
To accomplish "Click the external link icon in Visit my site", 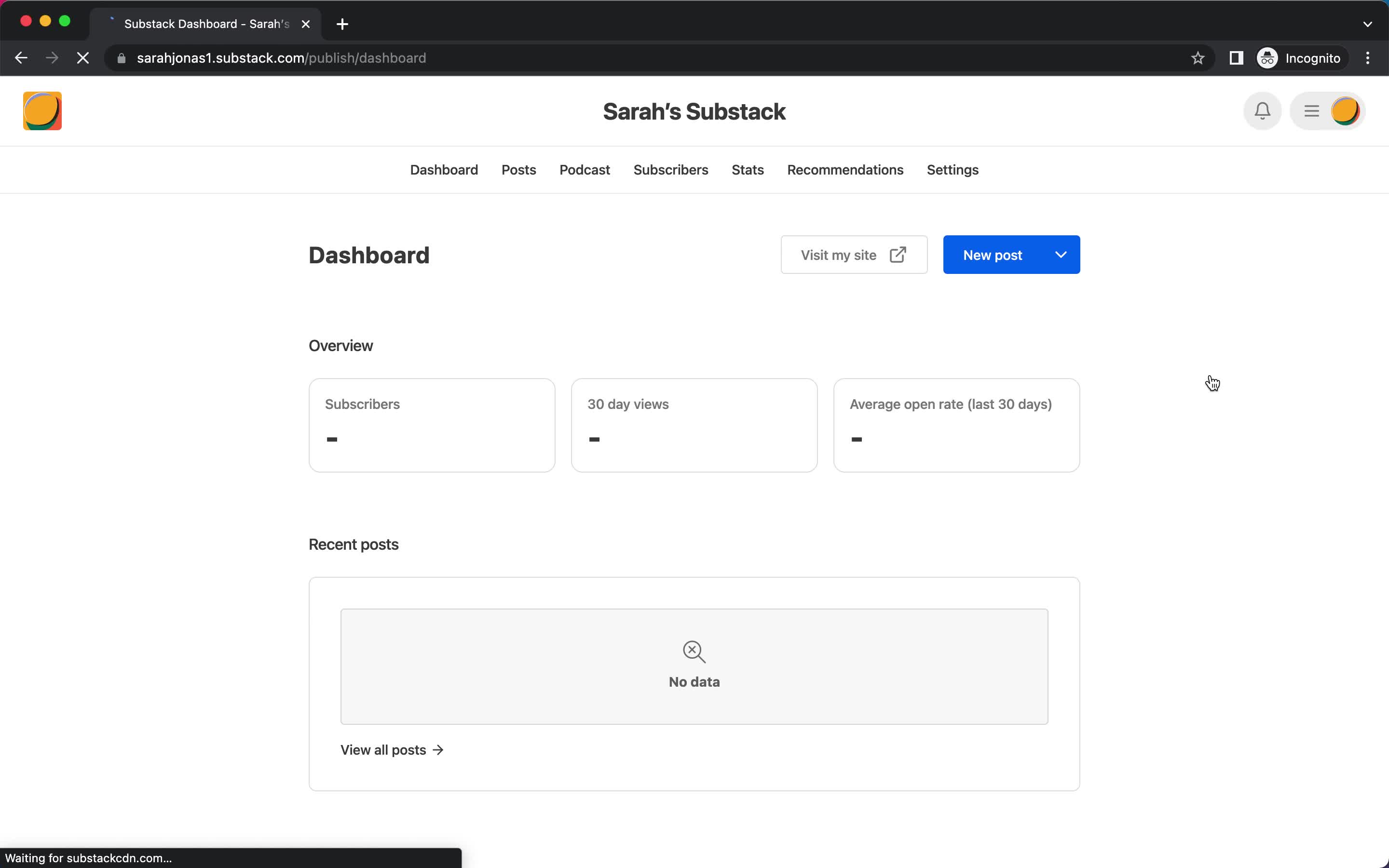I will tap(898, 254).
